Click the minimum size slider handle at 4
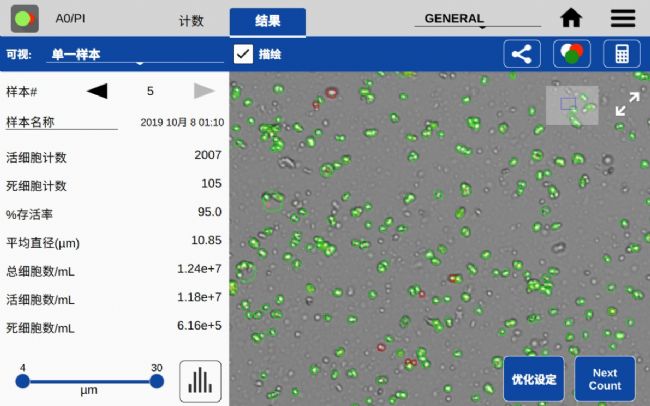Image resolution: width=650 pixels, height=406 pixels. (x=23, y=381)
